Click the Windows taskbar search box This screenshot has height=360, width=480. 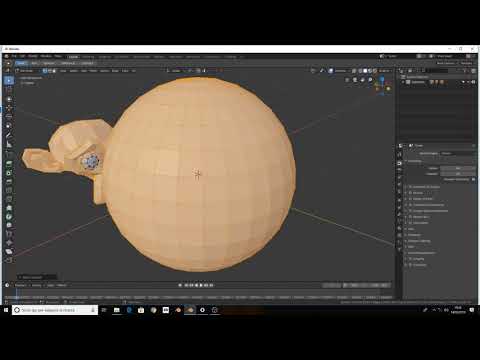coord(55,310)
